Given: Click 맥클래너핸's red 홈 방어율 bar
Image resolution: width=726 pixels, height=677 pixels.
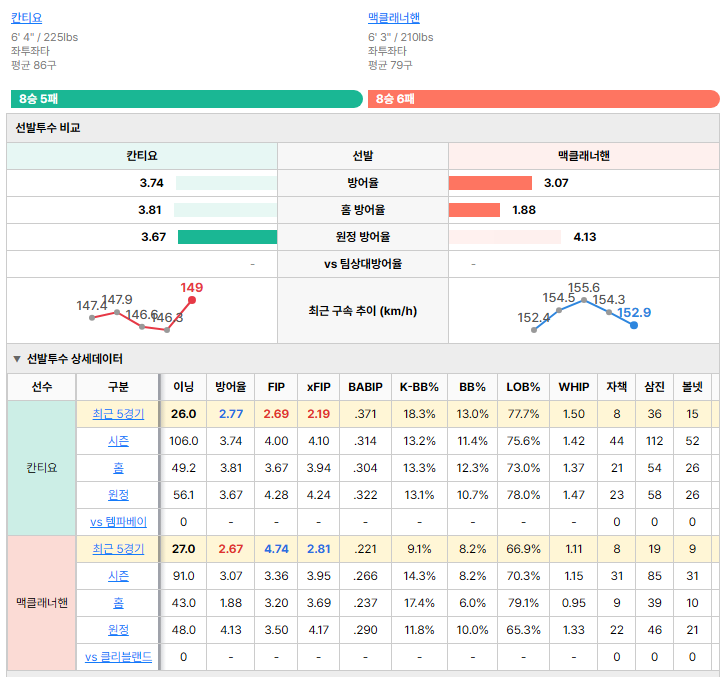Looking at the screenshot, I should coord(474,210).
